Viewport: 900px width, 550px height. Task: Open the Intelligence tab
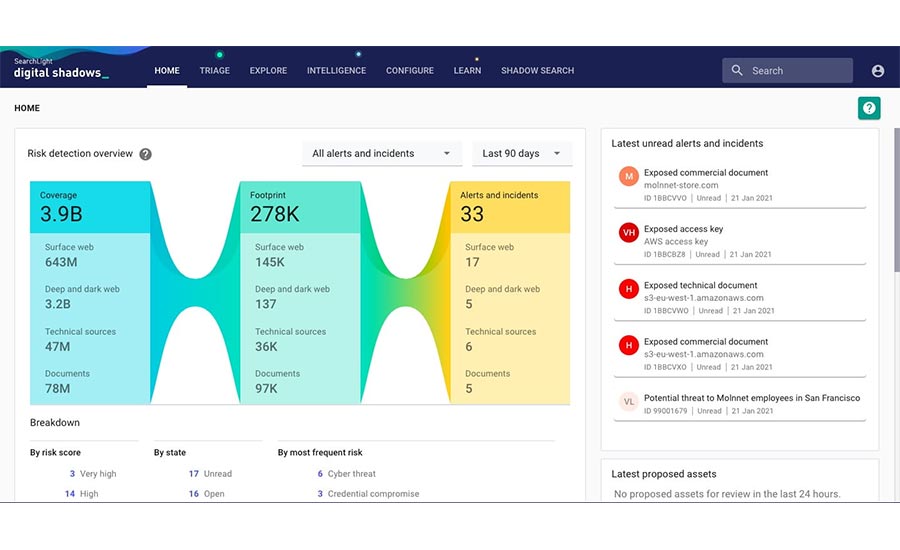coord(336,71)
